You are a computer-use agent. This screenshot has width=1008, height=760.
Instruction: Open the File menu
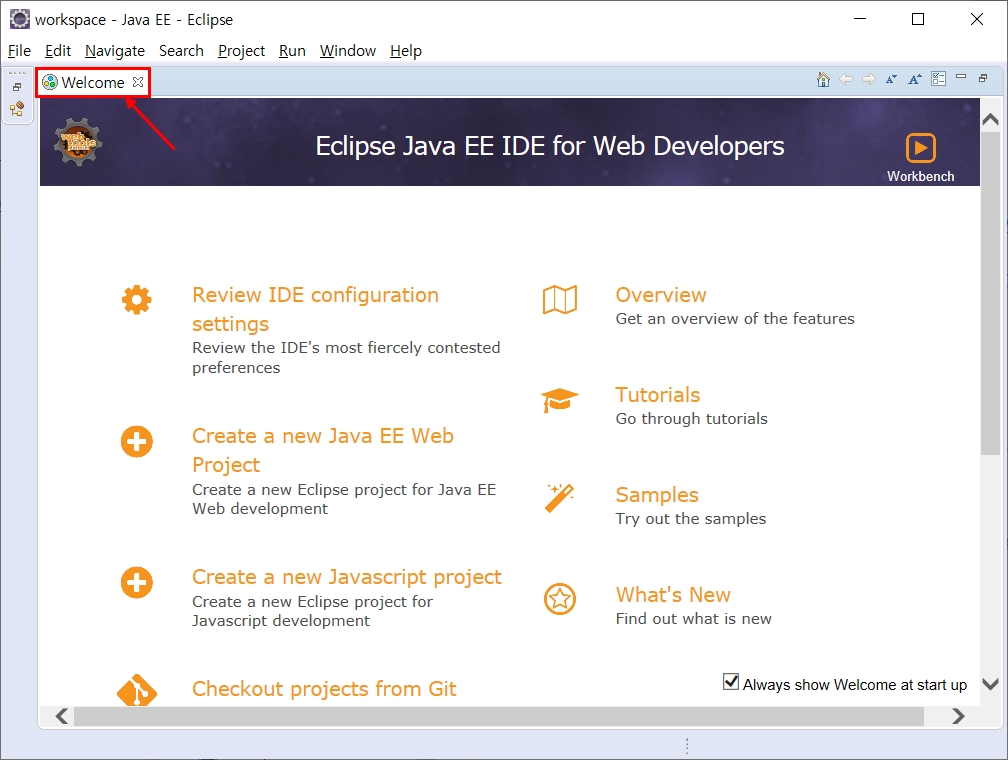point(19,51)
